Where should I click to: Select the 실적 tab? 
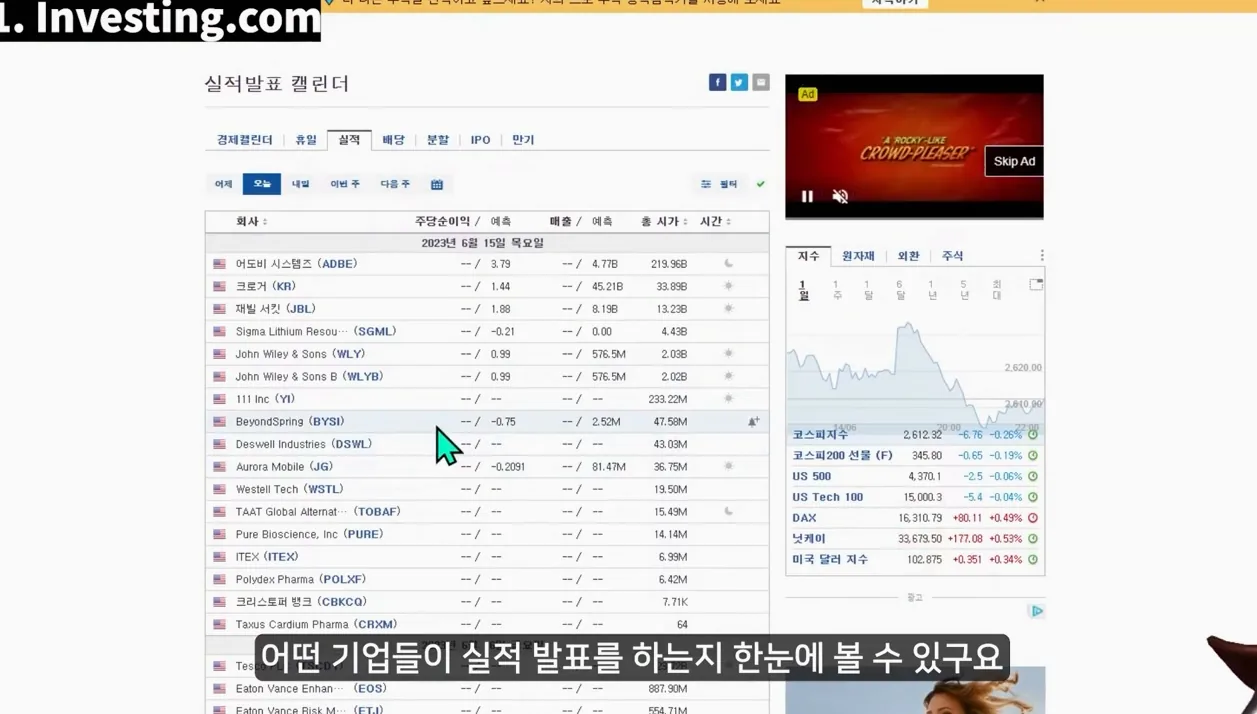coord(349,140)
